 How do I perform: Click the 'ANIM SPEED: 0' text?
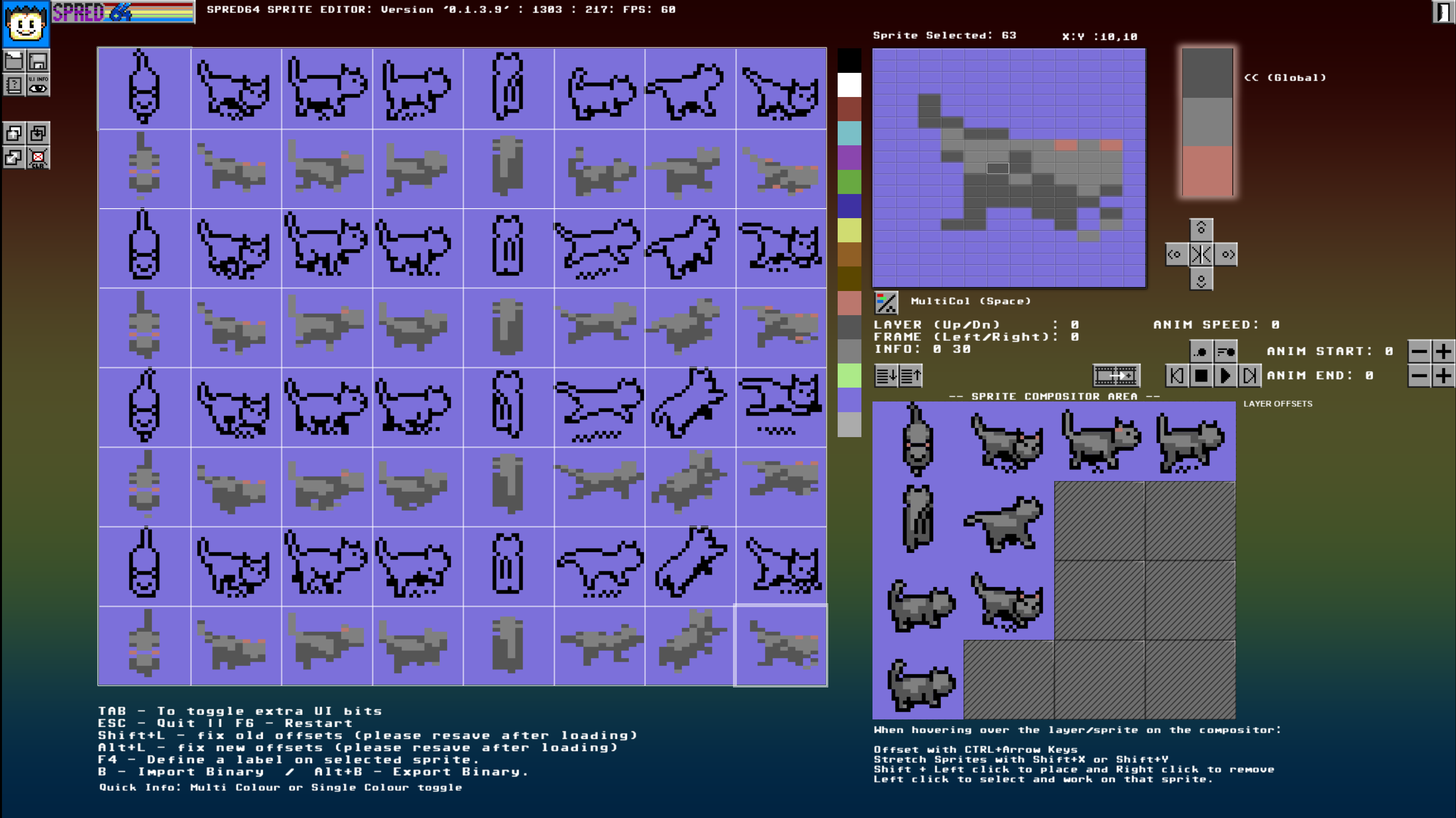1217,325
